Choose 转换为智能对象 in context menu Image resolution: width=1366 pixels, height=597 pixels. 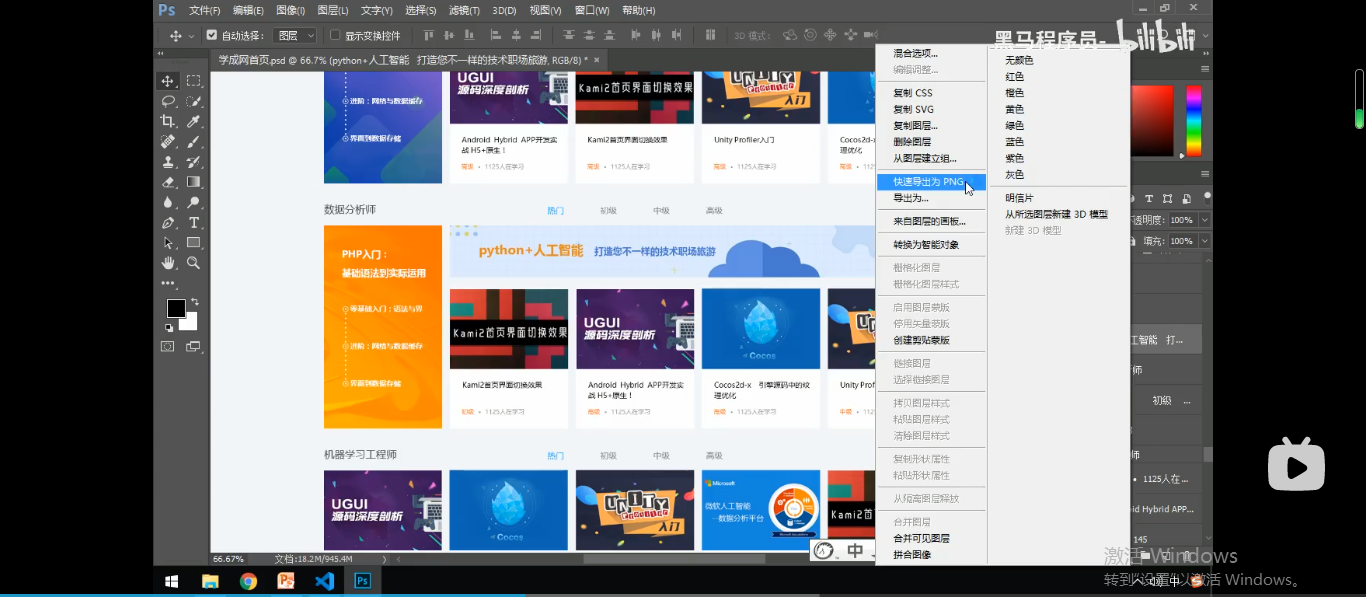click(x=931, y=245)
